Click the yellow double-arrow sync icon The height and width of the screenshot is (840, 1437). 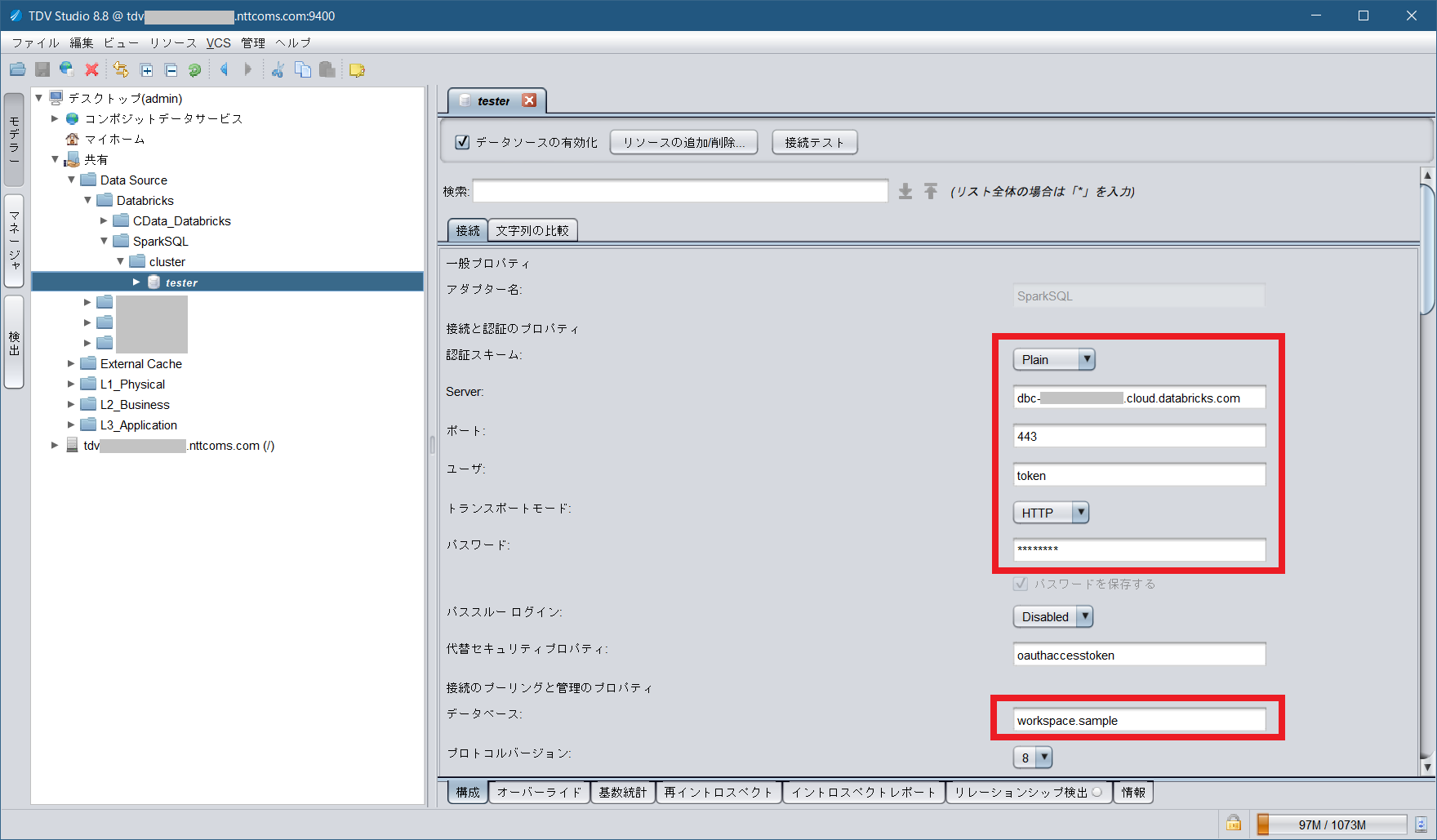tap(121, 70)
